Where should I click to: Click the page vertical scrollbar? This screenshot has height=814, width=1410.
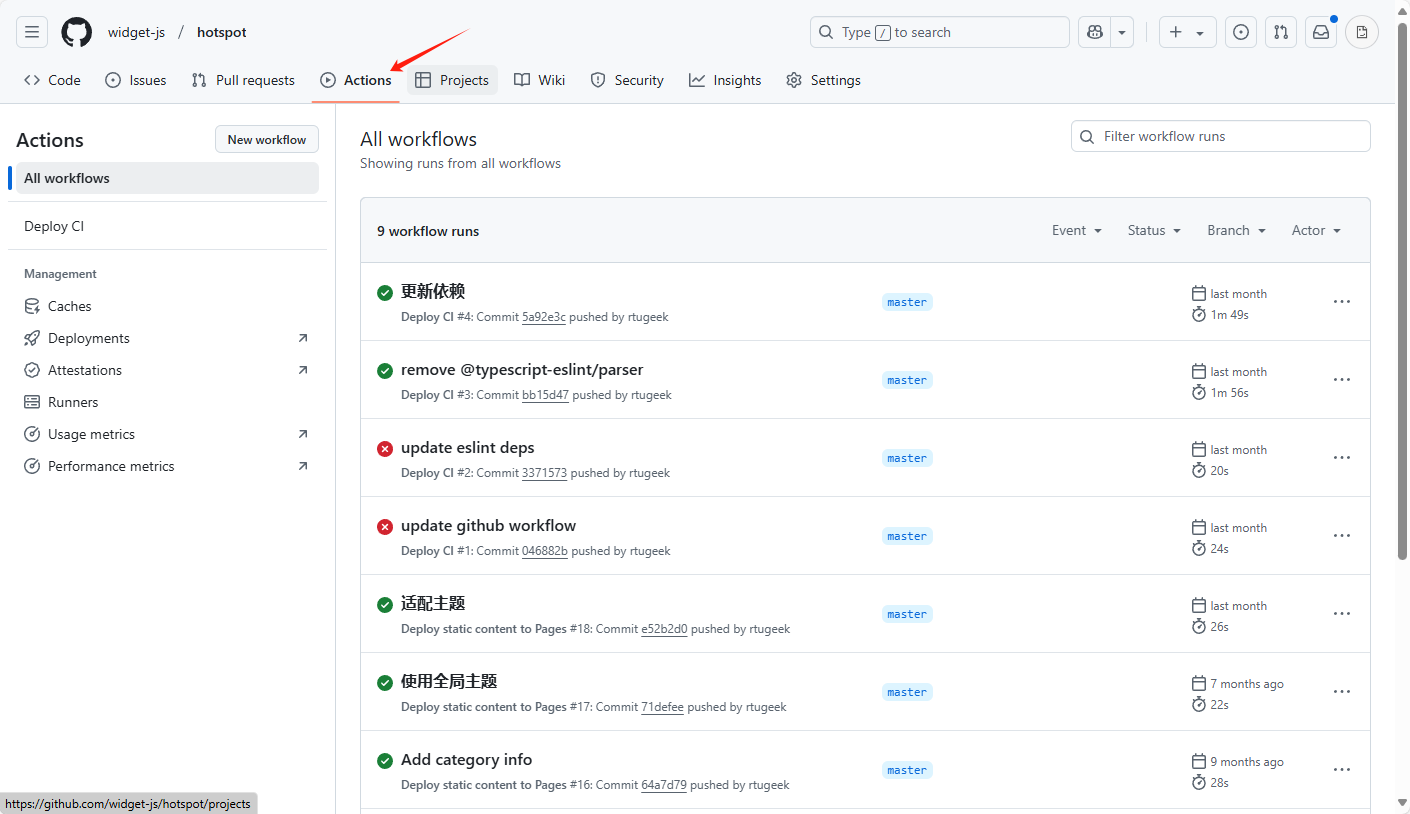click(x=1403, y=290)
